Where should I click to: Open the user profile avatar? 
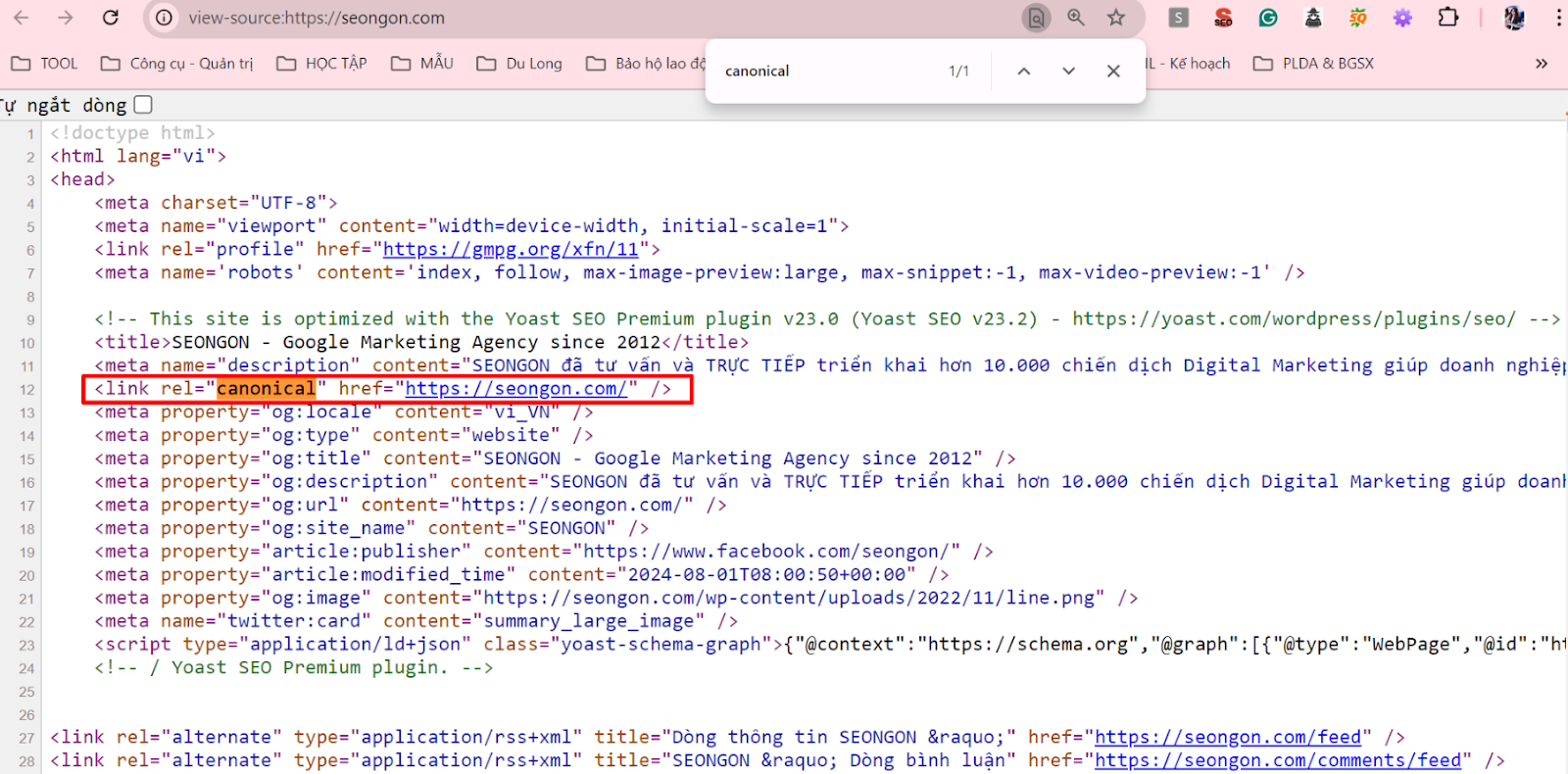(1514, 18)
